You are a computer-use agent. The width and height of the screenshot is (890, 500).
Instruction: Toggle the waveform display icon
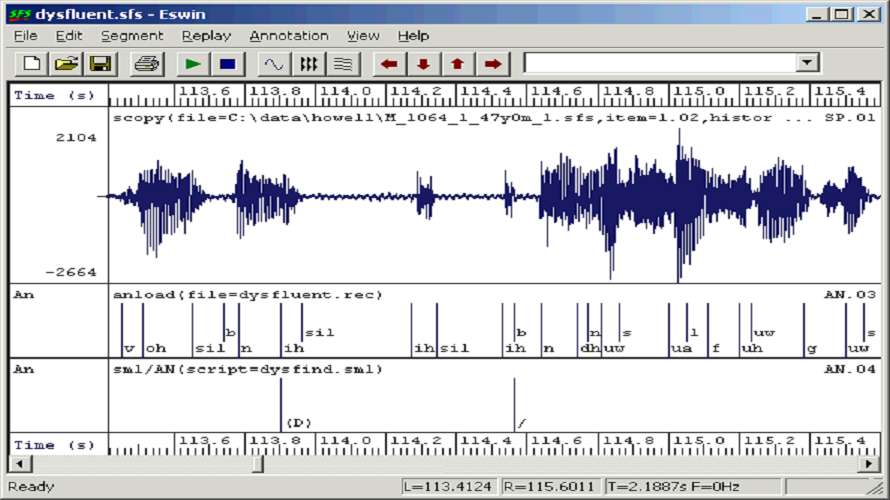[x=273, y=64]
